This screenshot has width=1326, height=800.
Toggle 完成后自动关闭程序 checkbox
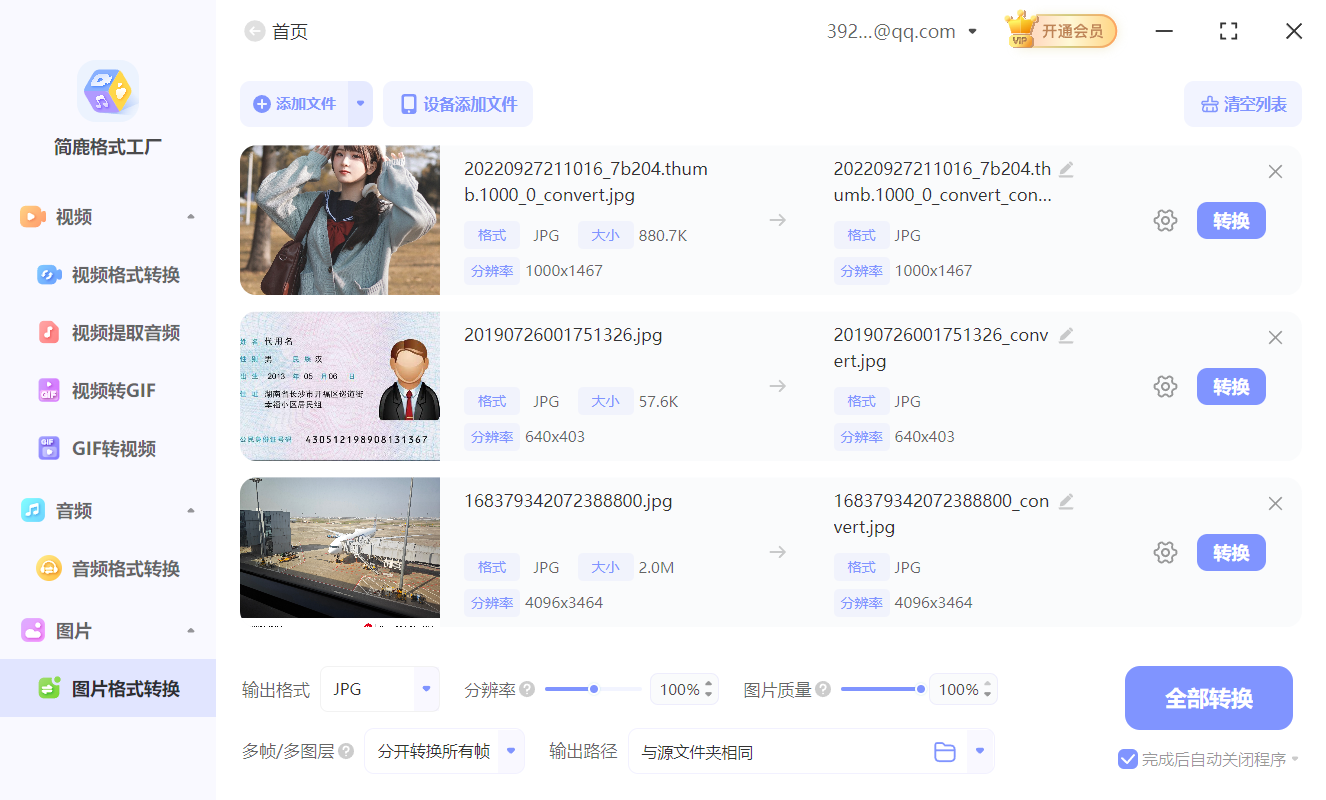tap(1129, 759)
